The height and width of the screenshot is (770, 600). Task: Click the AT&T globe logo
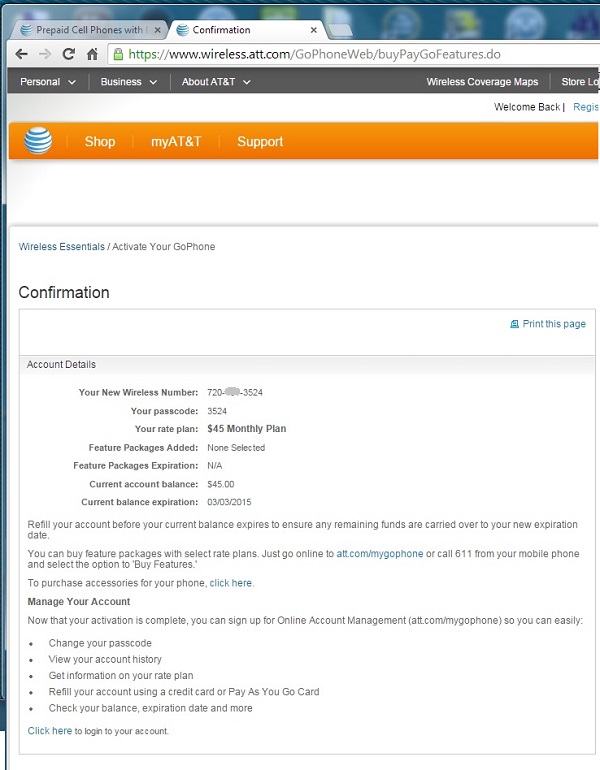point(38,141)
